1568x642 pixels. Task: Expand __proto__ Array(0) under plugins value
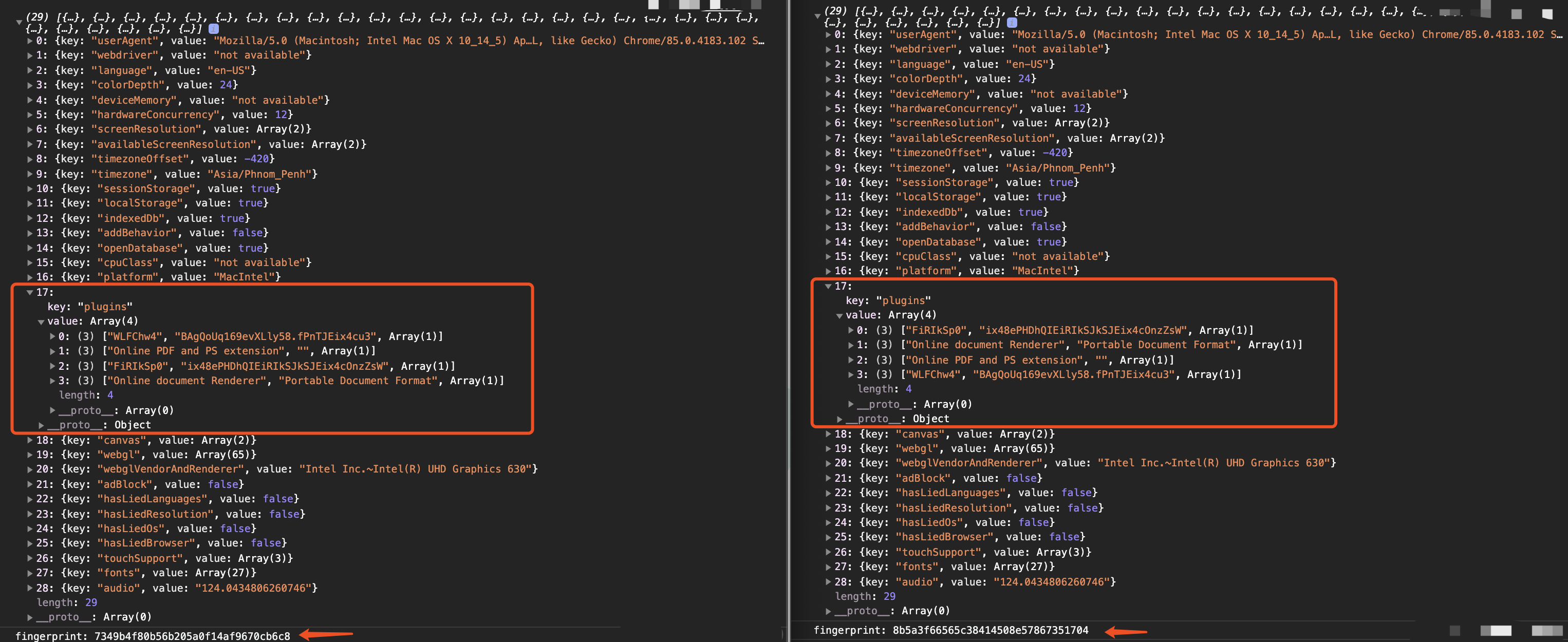pyautogui.click(x=52, y=409)
